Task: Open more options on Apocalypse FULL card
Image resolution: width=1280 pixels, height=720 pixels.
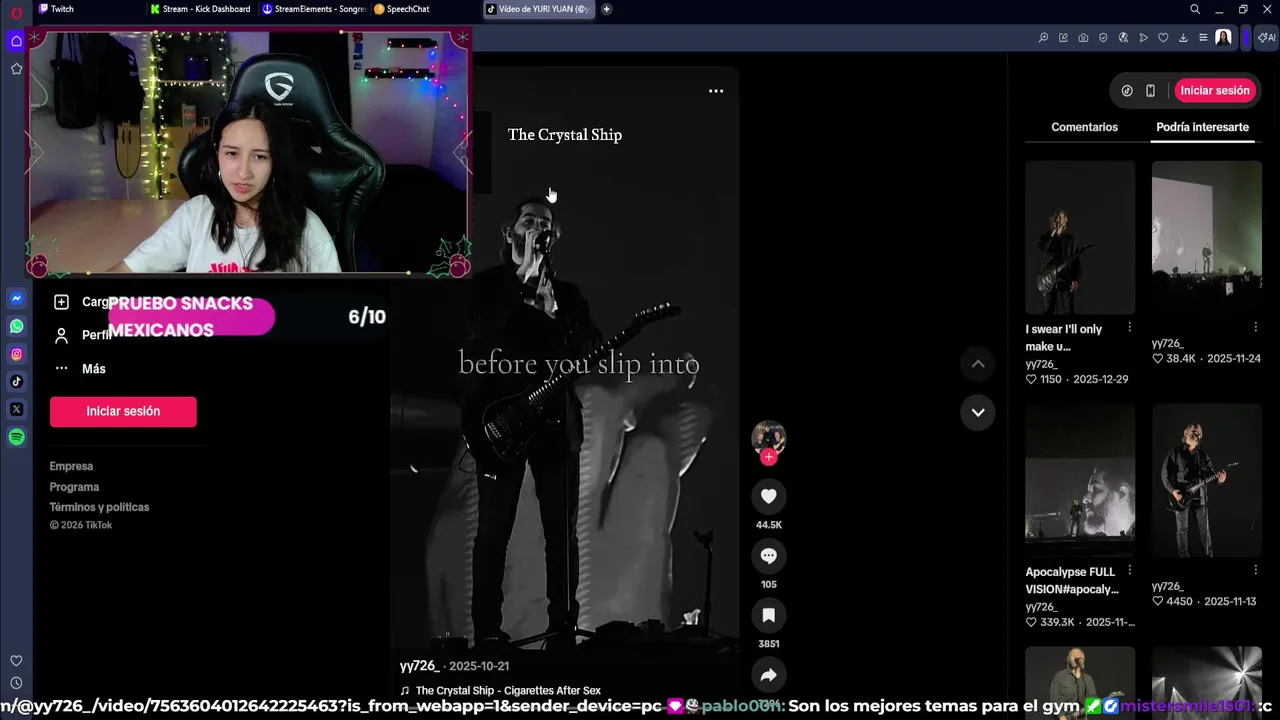Action: (1130, 570)
